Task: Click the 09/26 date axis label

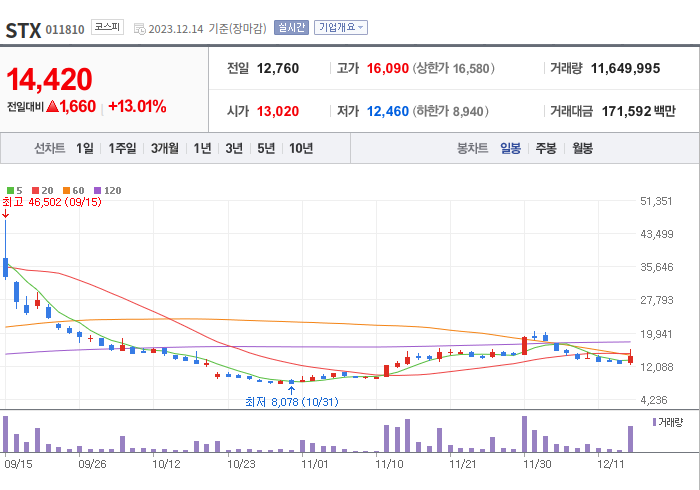Action: pyautogui.click(x=92, y=464)
